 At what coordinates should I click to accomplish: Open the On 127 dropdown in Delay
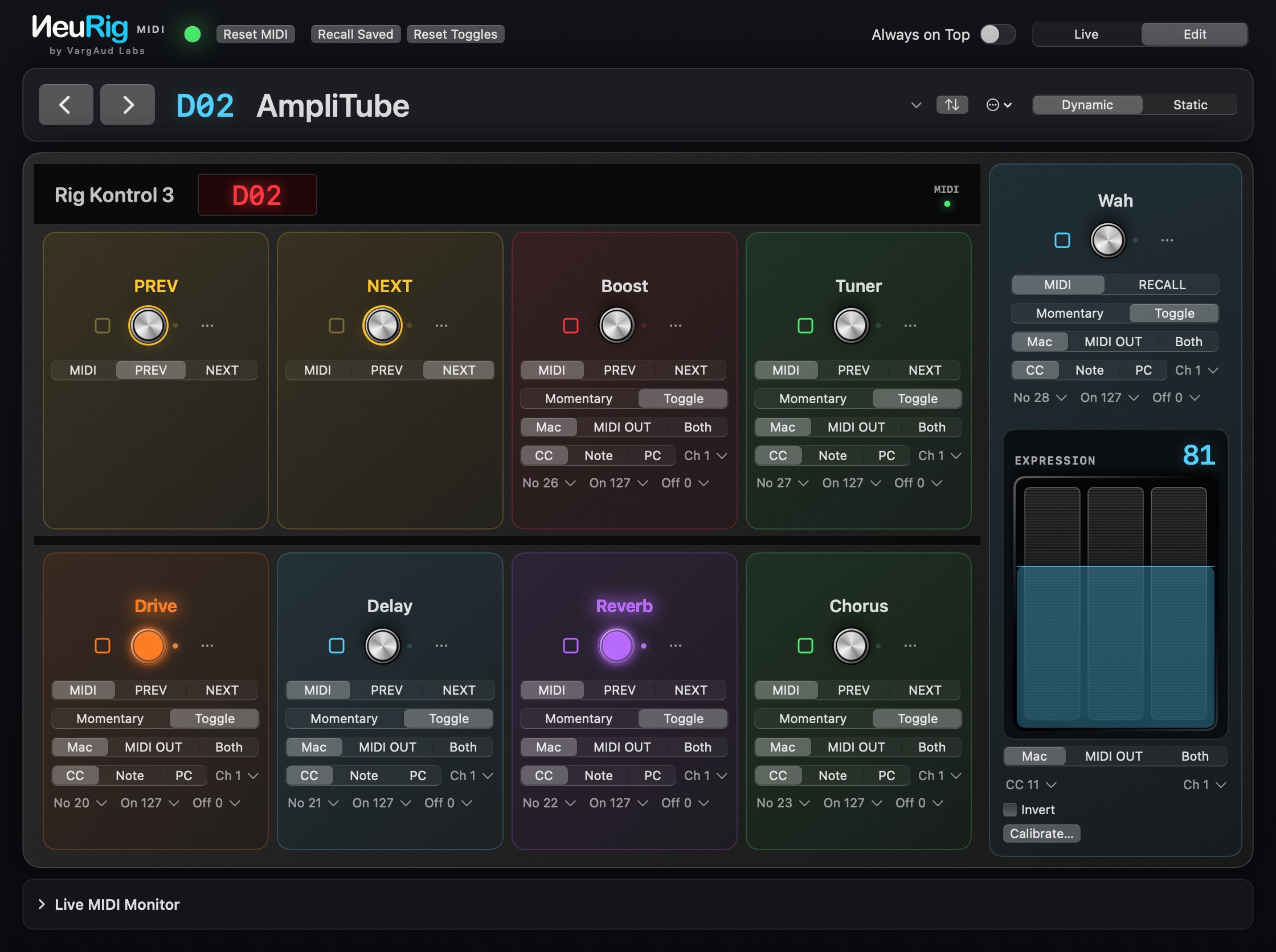(382, 803)
